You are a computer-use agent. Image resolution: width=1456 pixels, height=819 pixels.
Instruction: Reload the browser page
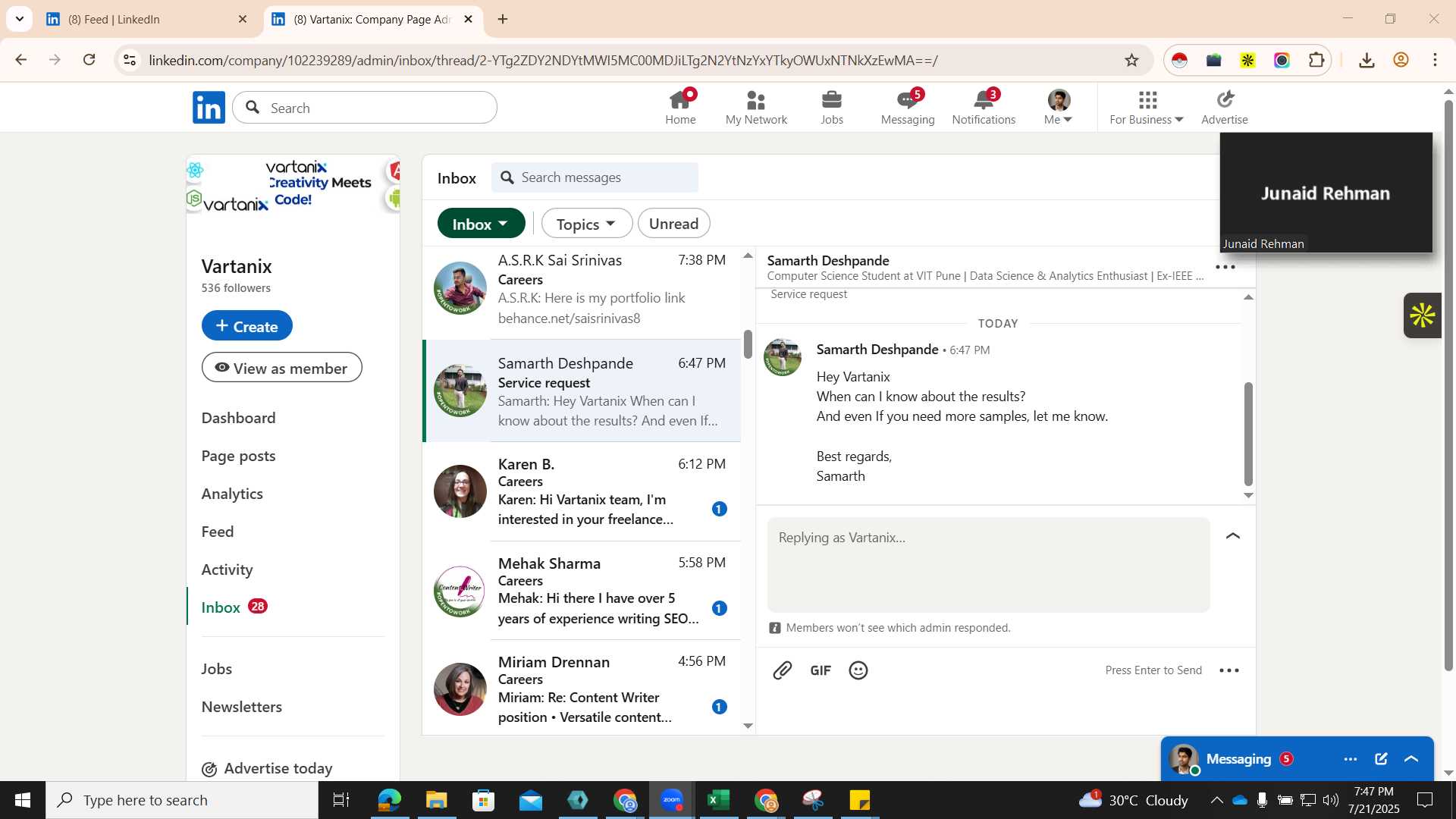89,60
